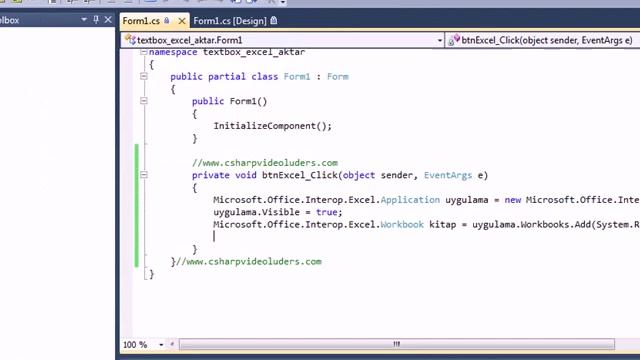Switch to the Form1.cs [Design] tab

(230, 21)
